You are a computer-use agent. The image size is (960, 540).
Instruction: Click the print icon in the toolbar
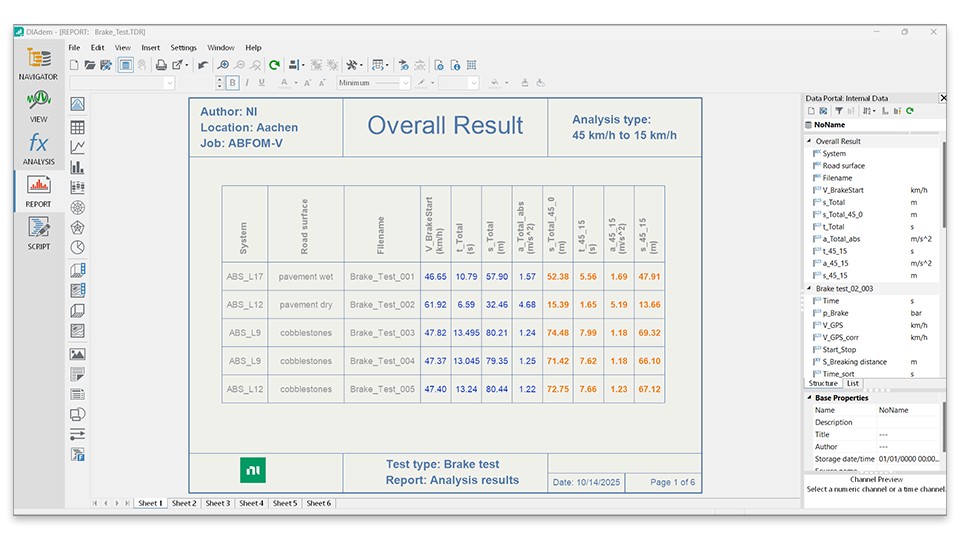point(162,65)
